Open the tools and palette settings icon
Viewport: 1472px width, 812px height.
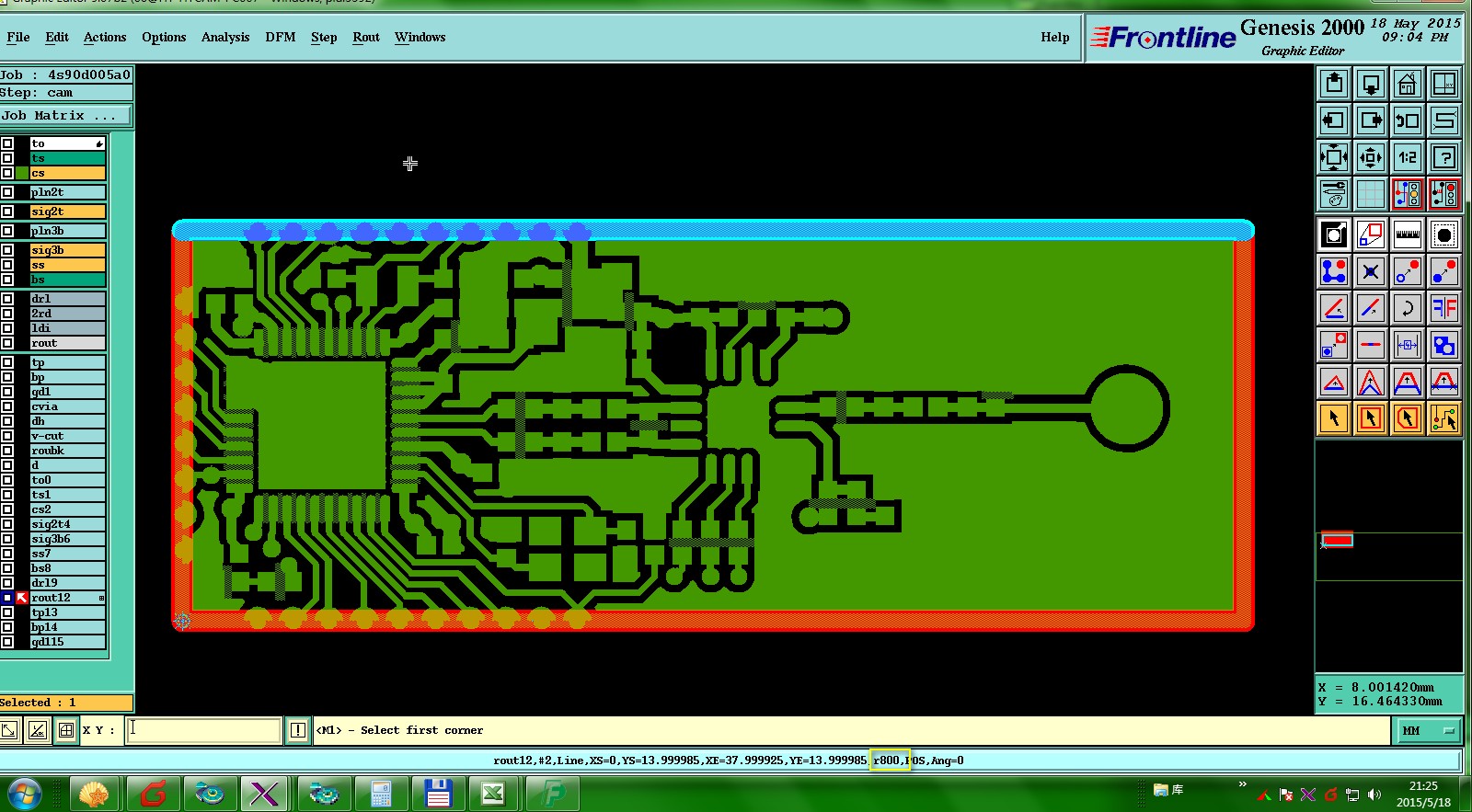pos(1334,194)
